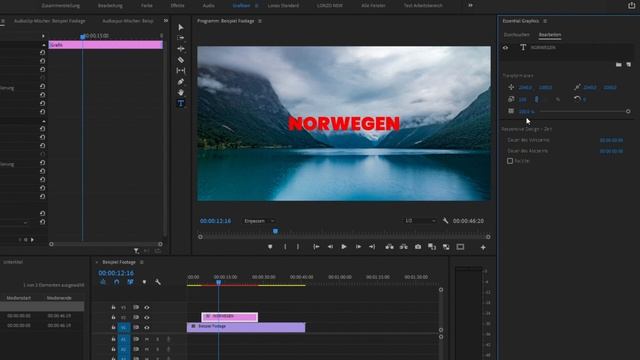Create group folder in Essential Graphics
The image size is (640, 360).
(619, 64)
